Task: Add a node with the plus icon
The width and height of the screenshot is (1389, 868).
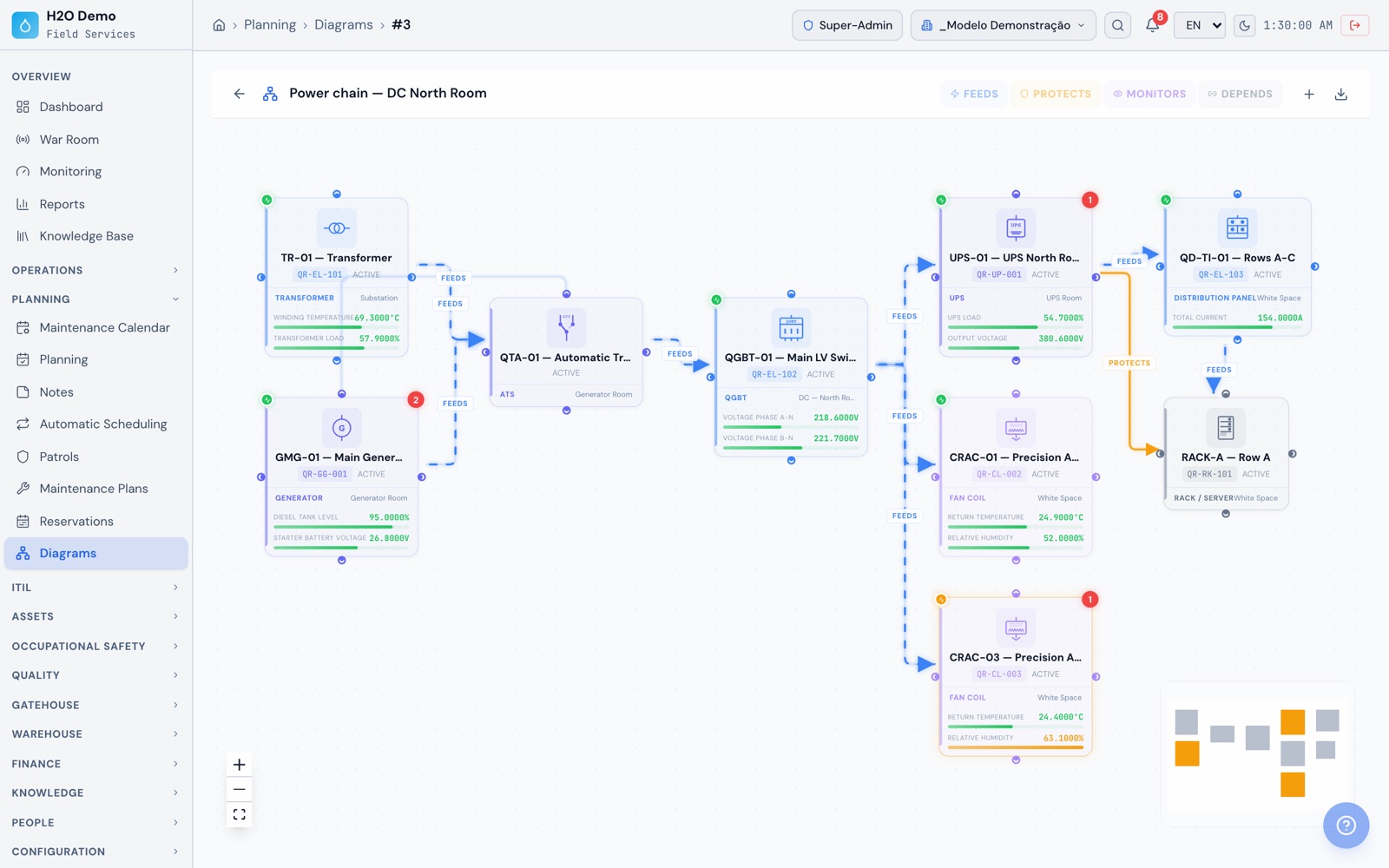Action: (x=1309, y=94)
